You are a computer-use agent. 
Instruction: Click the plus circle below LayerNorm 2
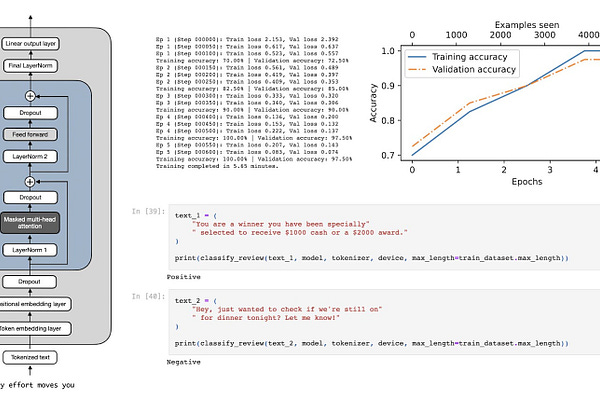pyautogui.click(x=30, y=182)
